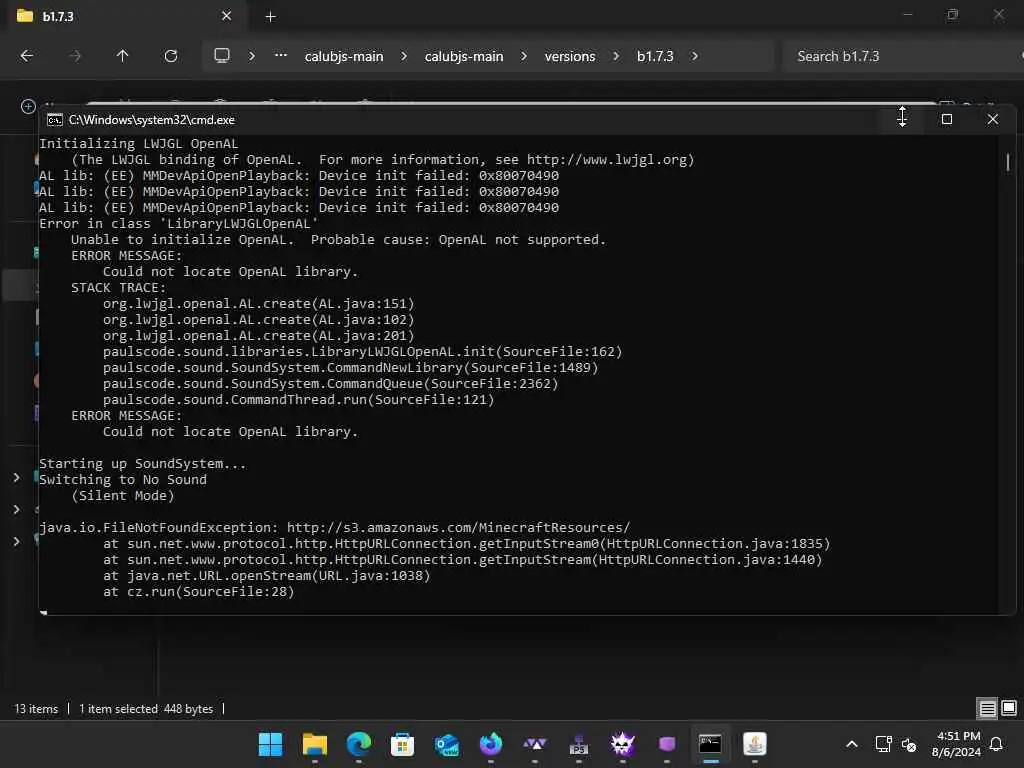
Task: Switch Explorer to large thumbnails view
Action: 1009,709
